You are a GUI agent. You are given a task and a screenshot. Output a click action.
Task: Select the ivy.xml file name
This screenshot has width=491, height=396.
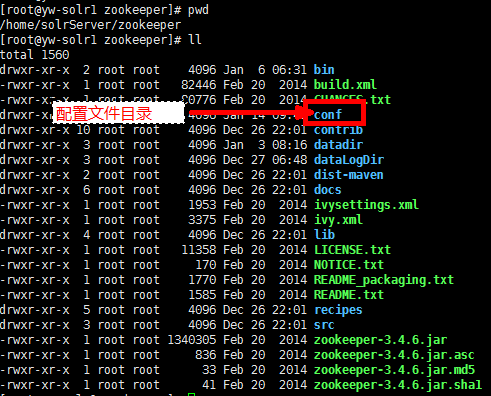[x=338, y=220]
